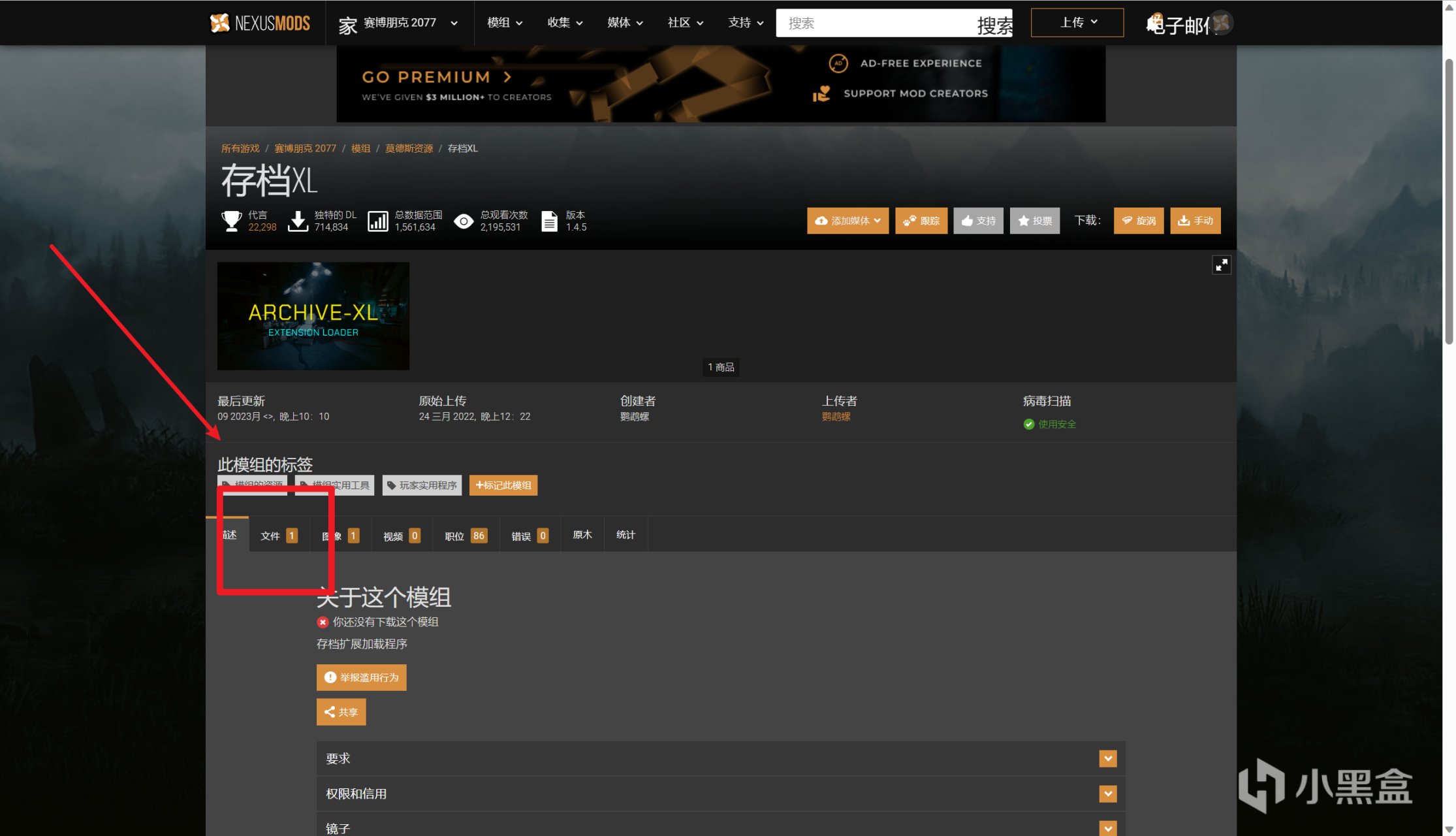
Task: Click the Nexus Mods logo
Action: click(x=260, y=23)
